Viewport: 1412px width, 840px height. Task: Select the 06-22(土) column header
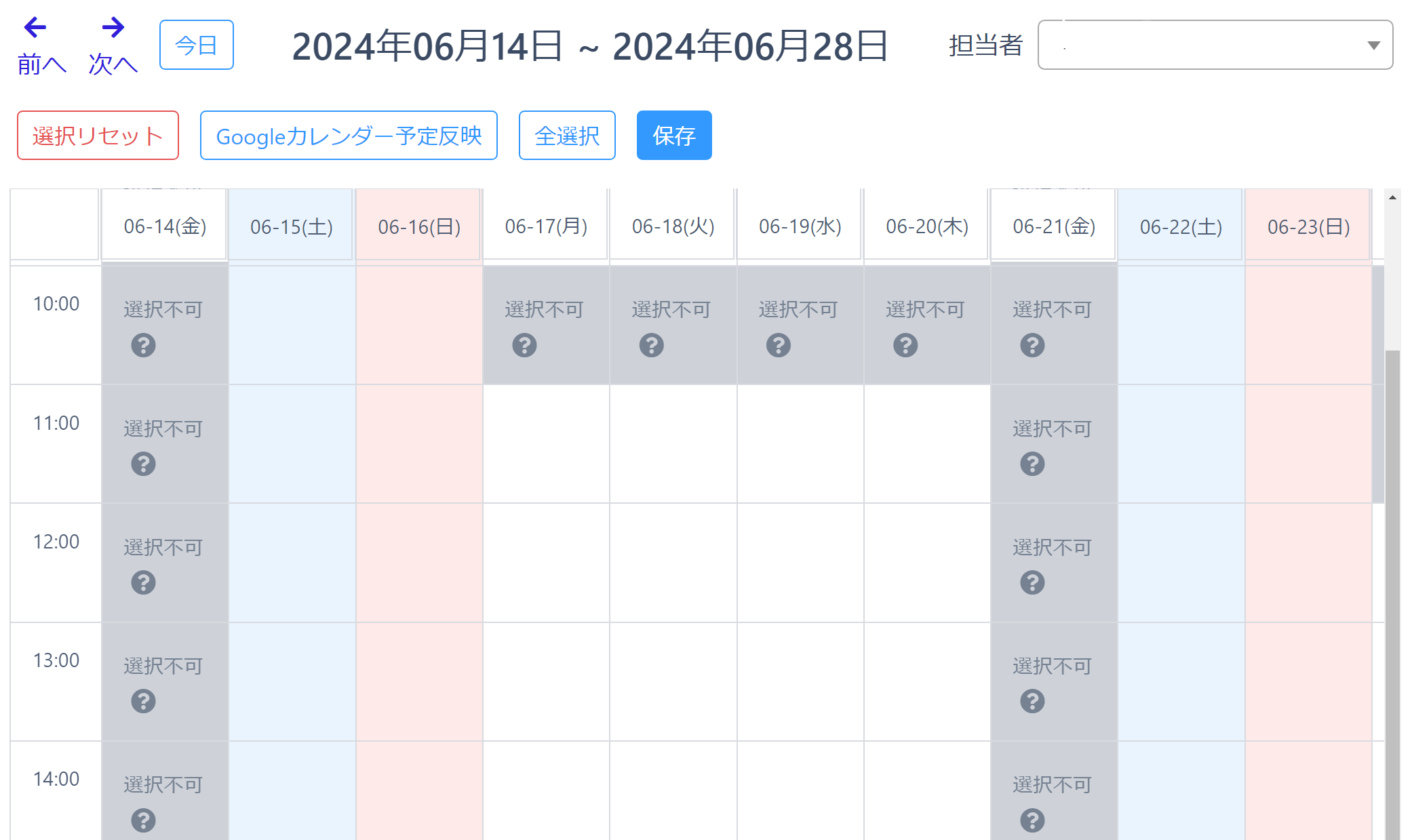pyautogui.click(x=1181, y=226)
